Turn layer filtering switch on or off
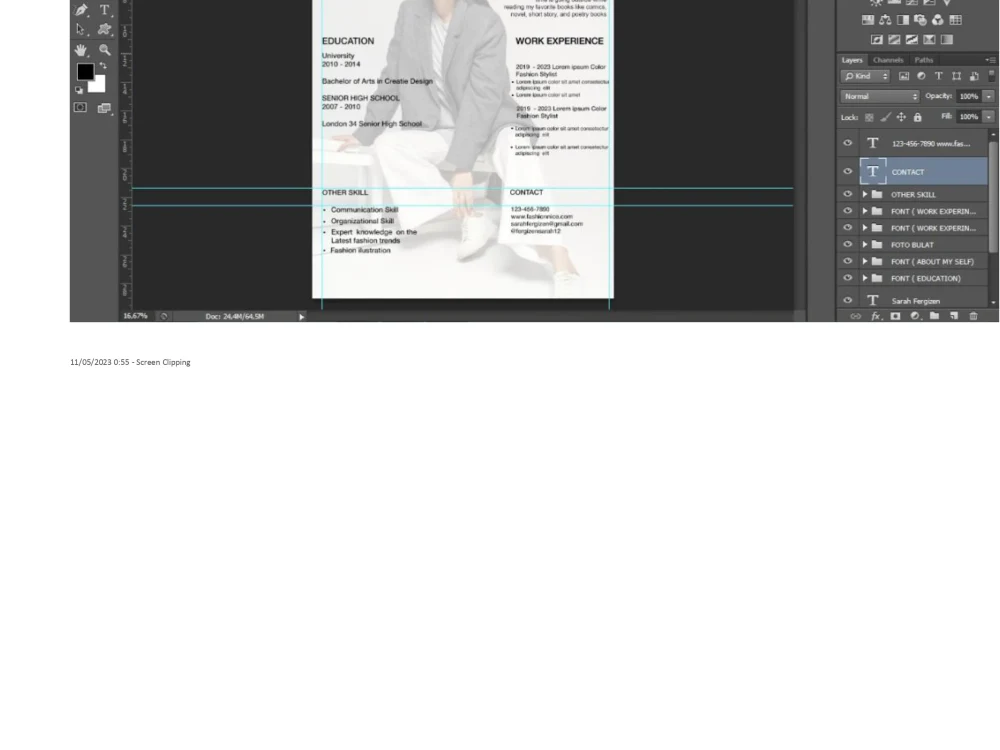The width and height of the screenshot is (1000, 750). click(992, 76)
